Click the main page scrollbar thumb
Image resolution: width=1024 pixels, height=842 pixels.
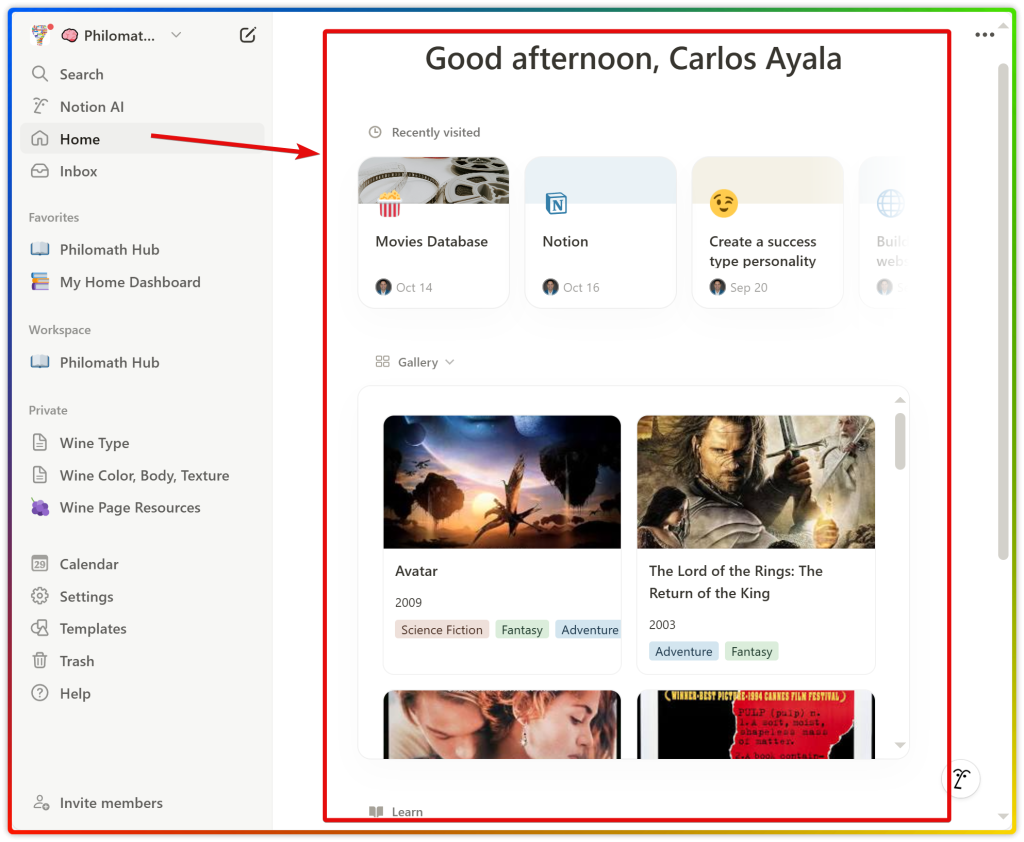coord(1003,312)
